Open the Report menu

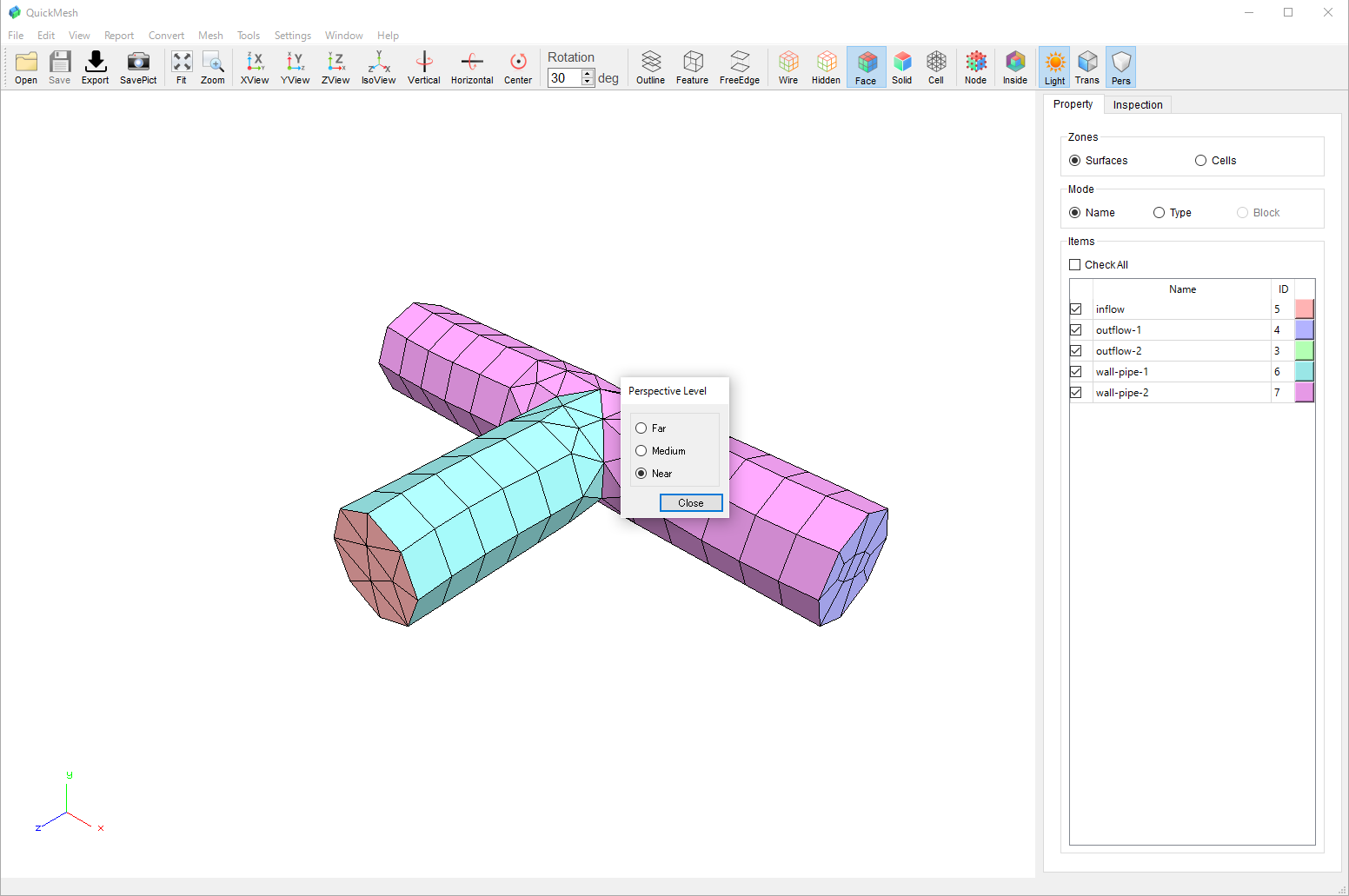point(119,36)
